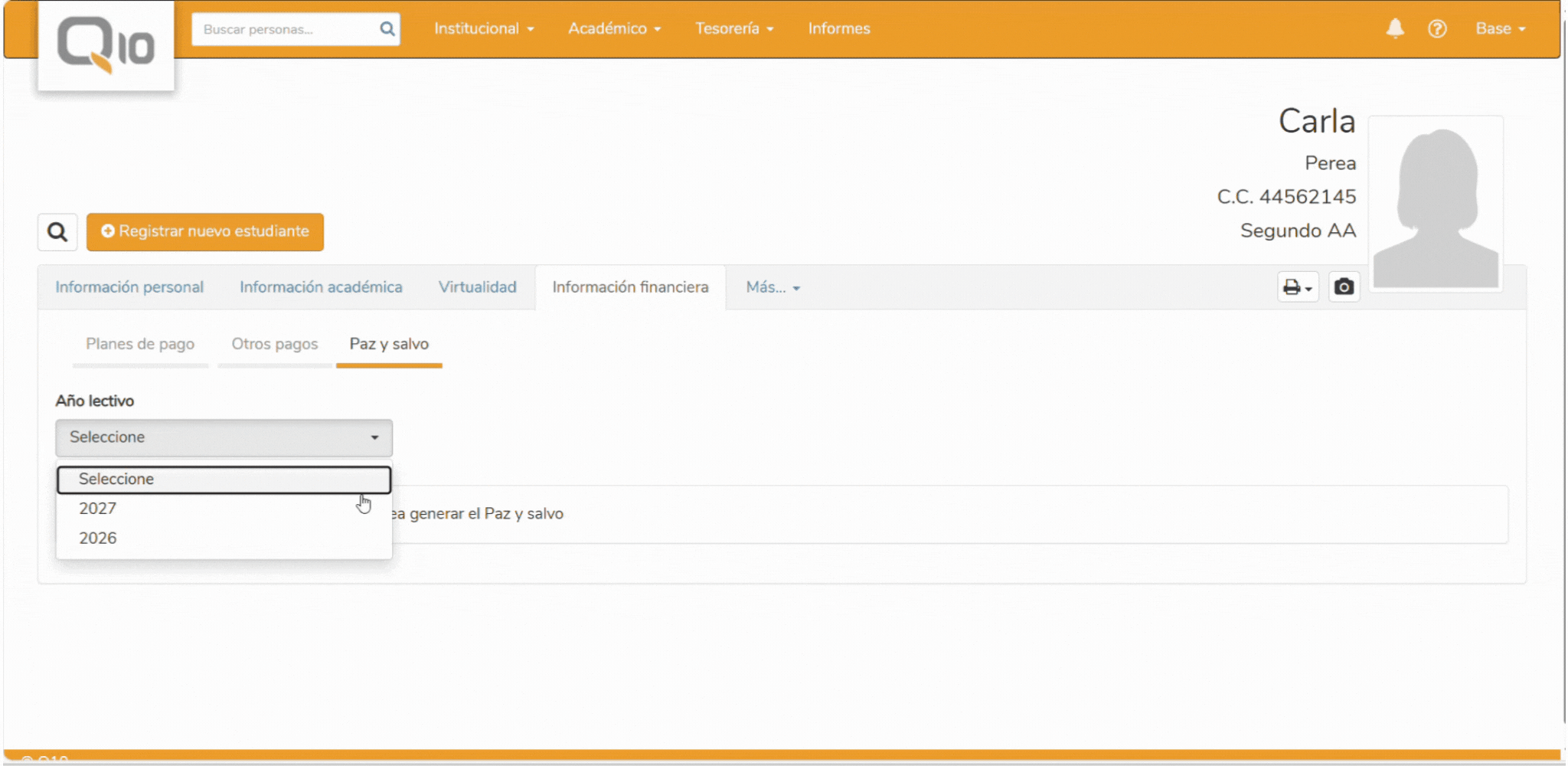
Task: Click the camera photo icon
Action: click(x=1344, y=287)
